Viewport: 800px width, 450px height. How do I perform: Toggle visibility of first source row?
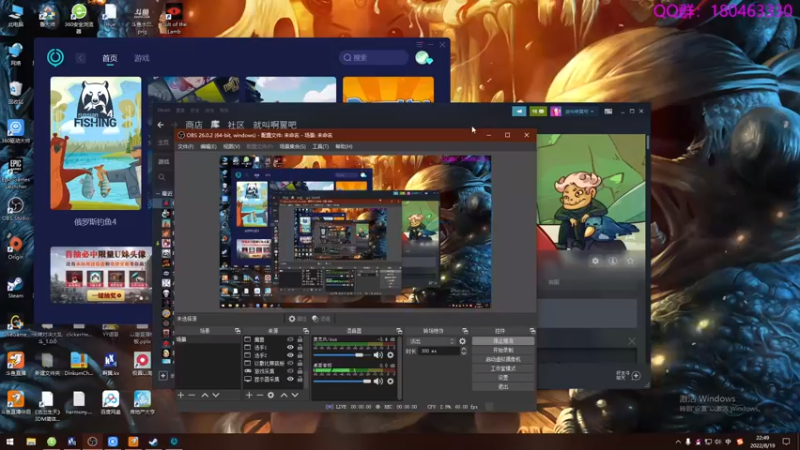point(290,339)
